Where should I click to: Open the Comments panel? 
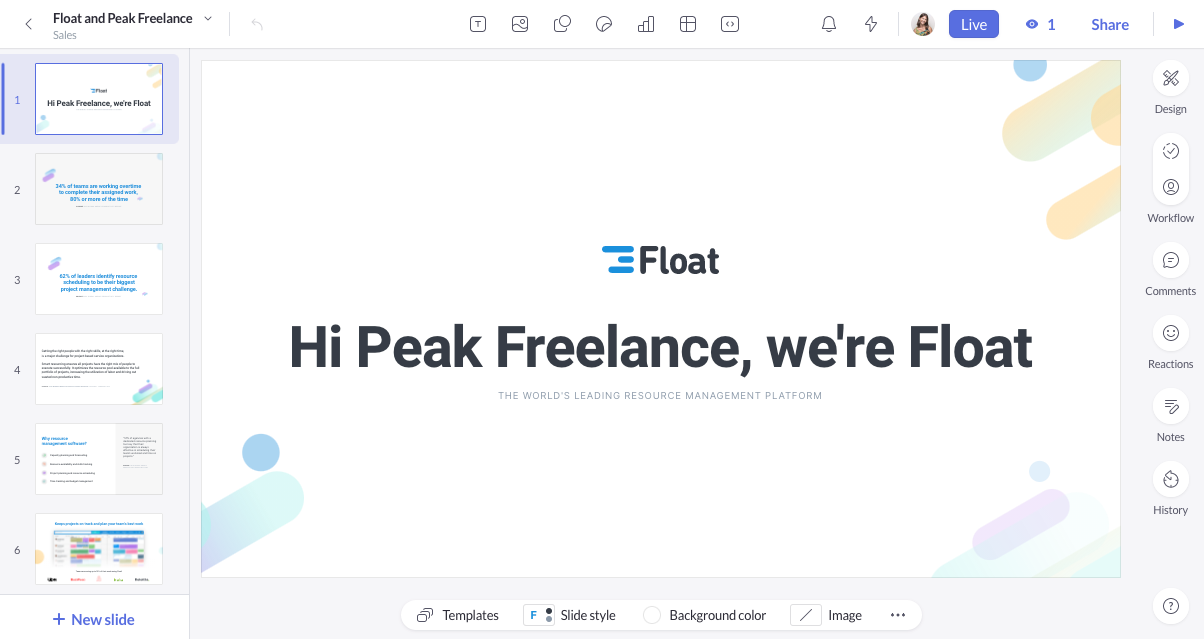tap(1170, 270)
